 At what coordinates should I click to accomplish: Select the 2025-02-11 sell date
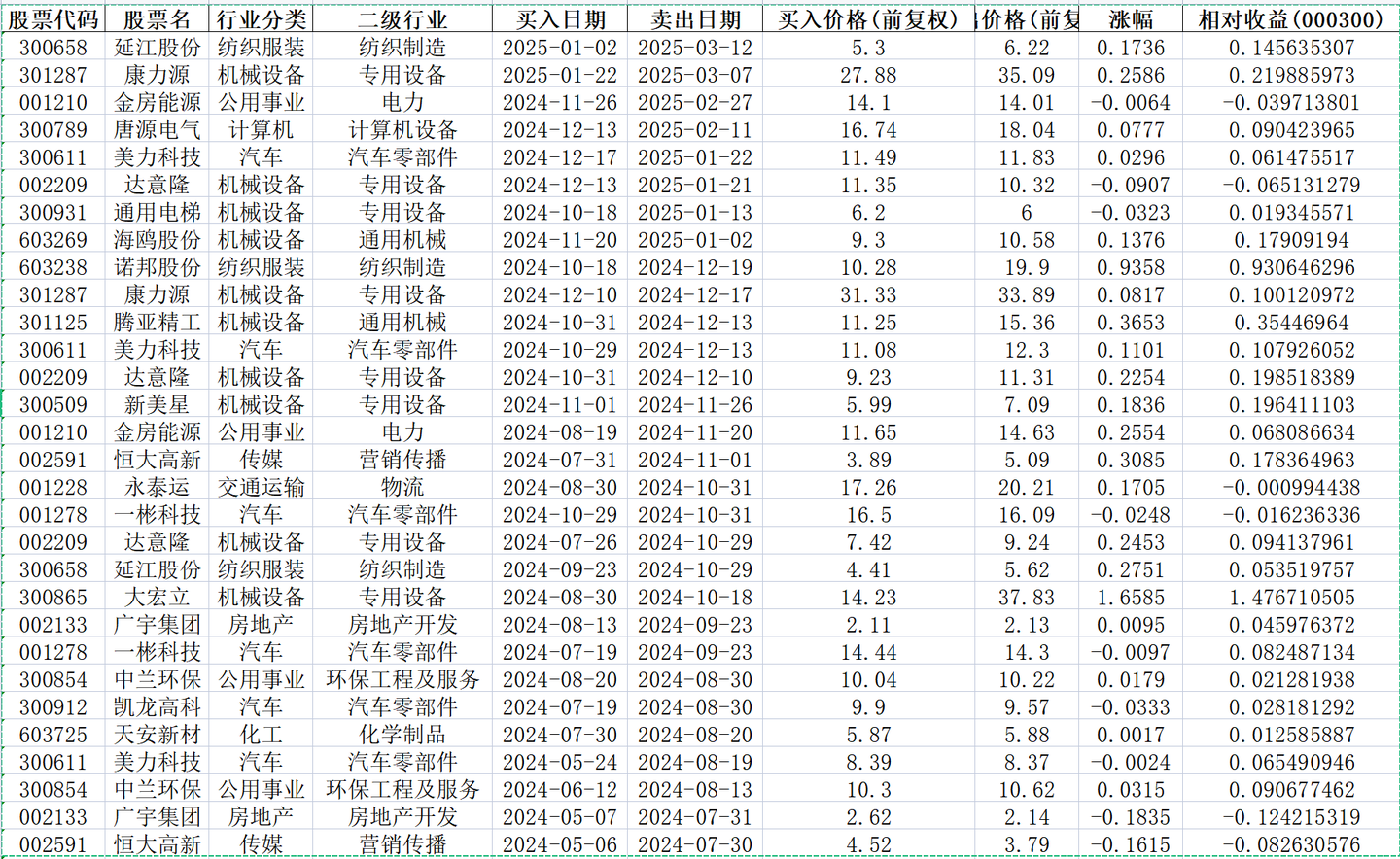point(695,130)
